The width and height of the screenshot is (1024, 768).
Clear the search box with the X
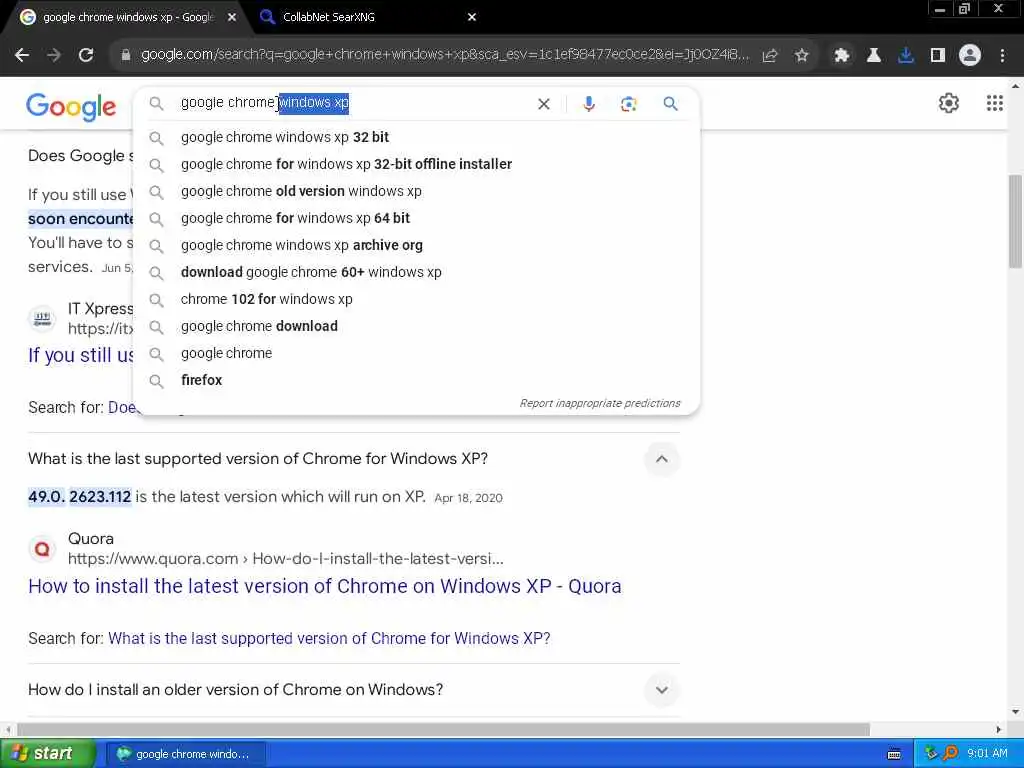[543, 104]
